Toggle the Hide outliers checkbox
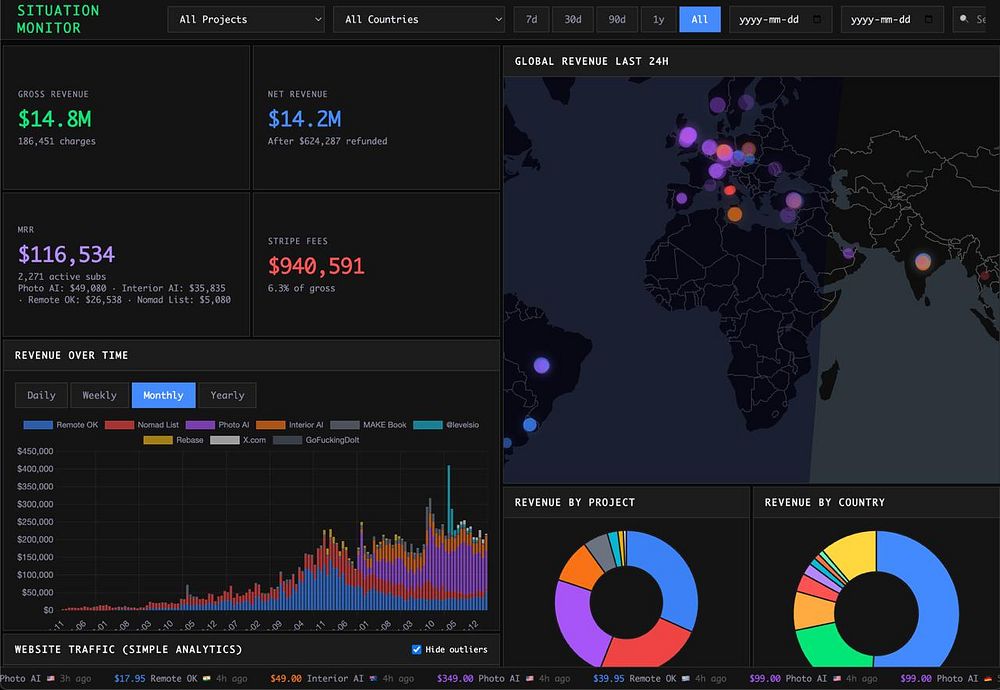This screenshot has height=690, width=1000. [416, 649]
